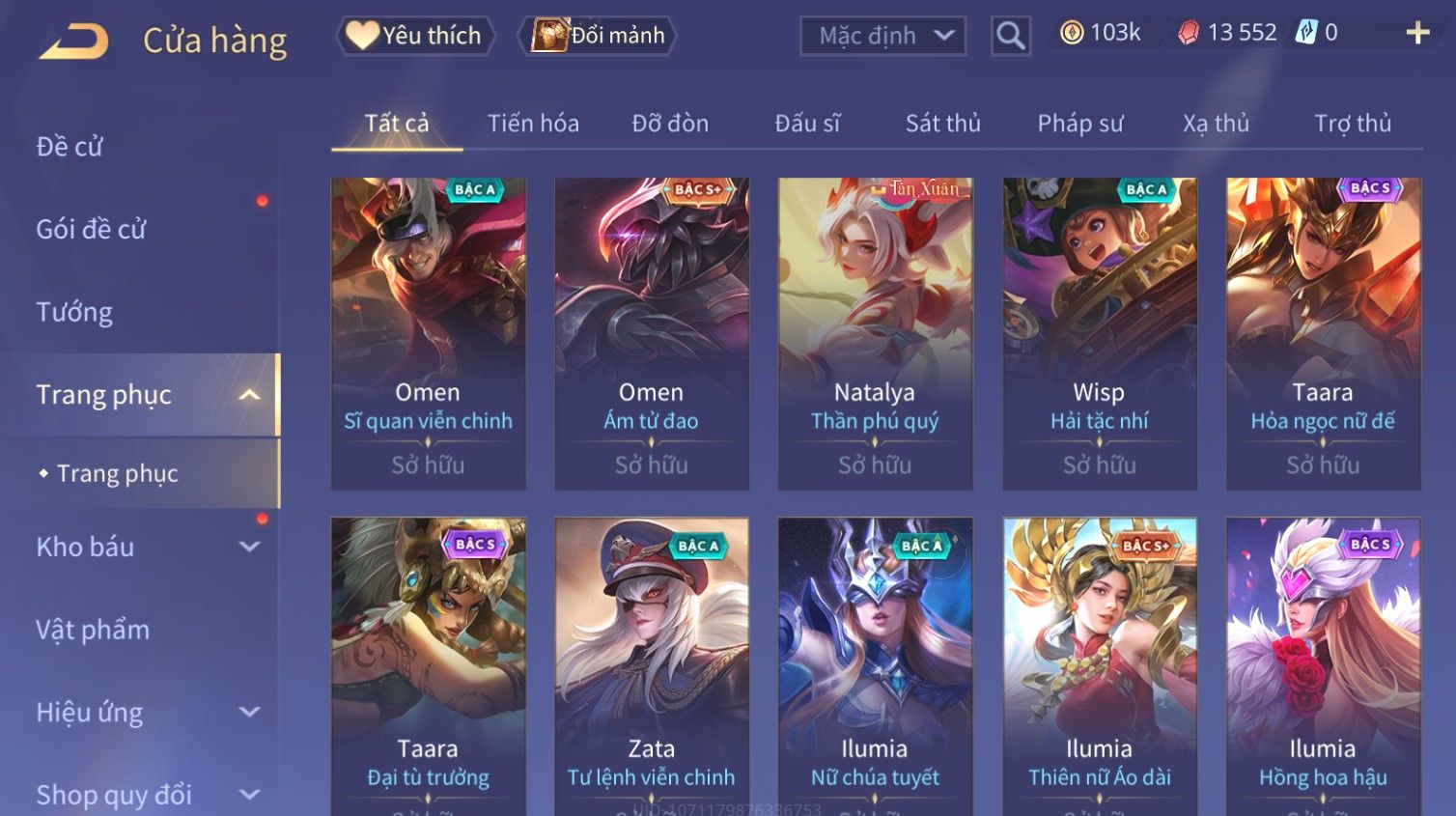Expand the Kho báu sidebar section
Image resolution: width=1456 pixels, height=816 pixels.
pyautogui.click(x=249, y=547)
